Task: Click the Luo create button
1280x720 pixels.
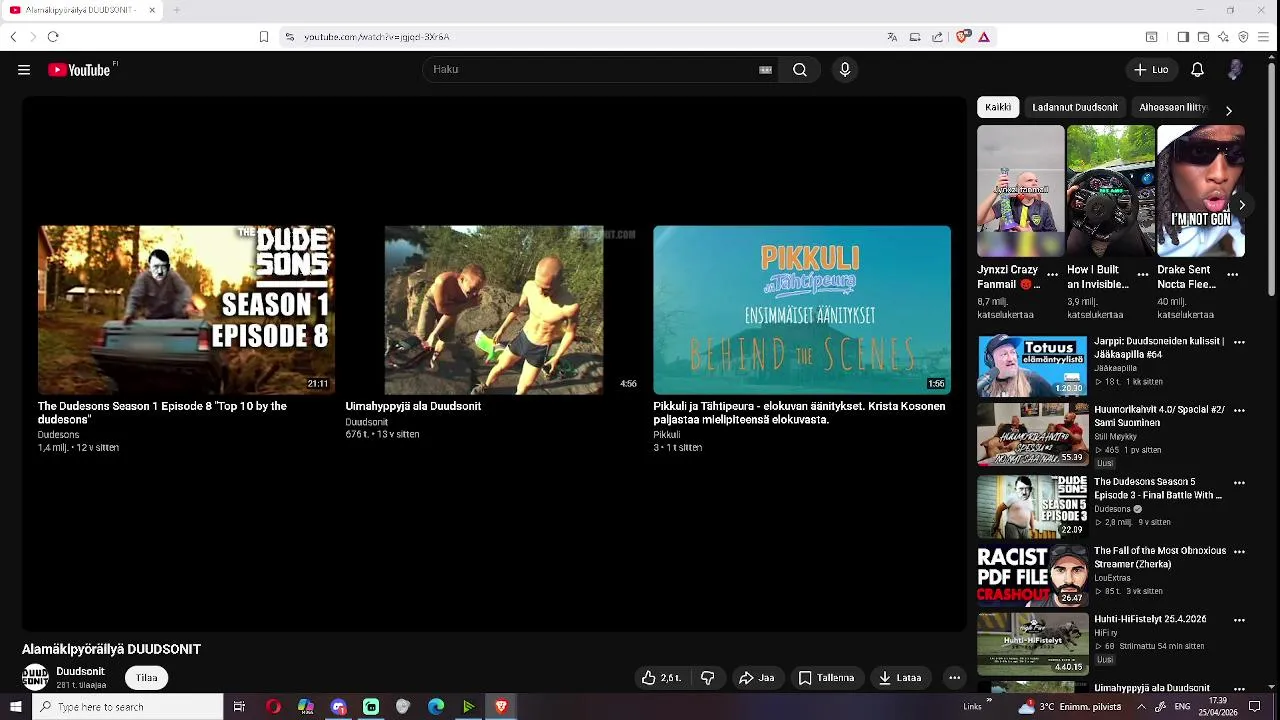Action: (x=1150, y=70)
